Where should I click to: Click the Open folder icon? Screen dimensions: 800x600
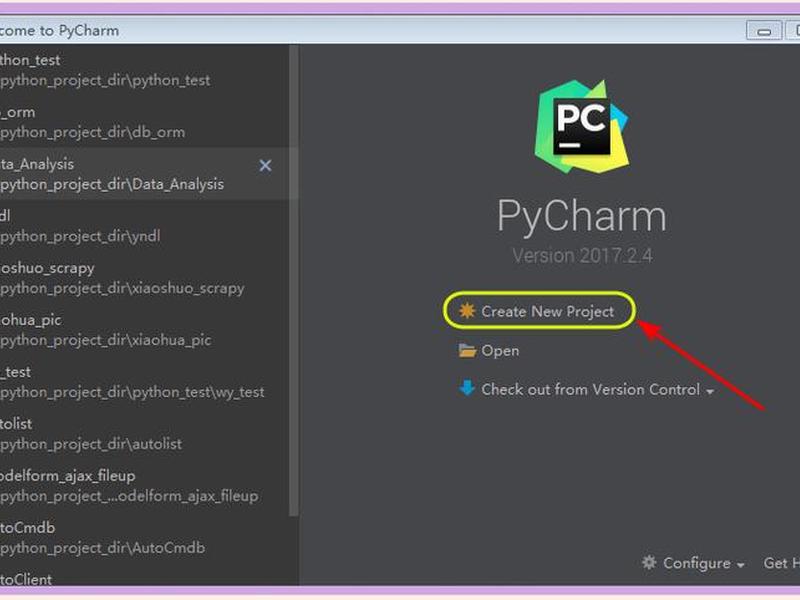click(x=467, y=351)
